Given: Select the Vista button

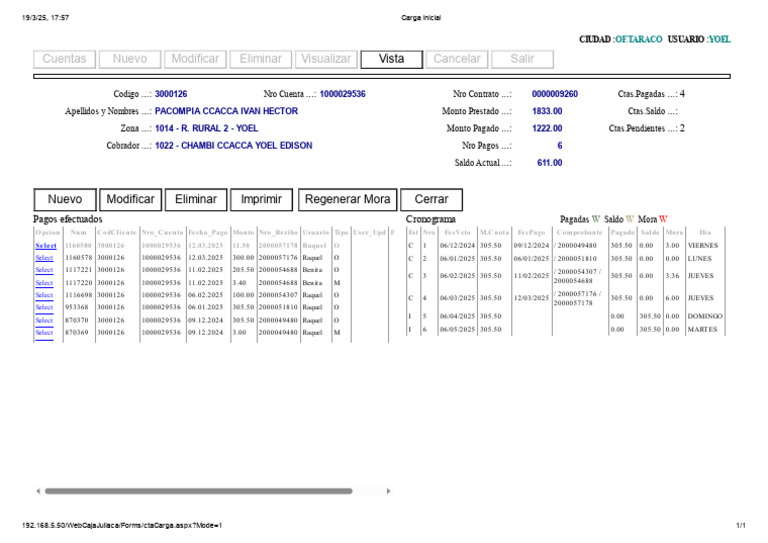Looking at the screenshot, I should point(392,59).
